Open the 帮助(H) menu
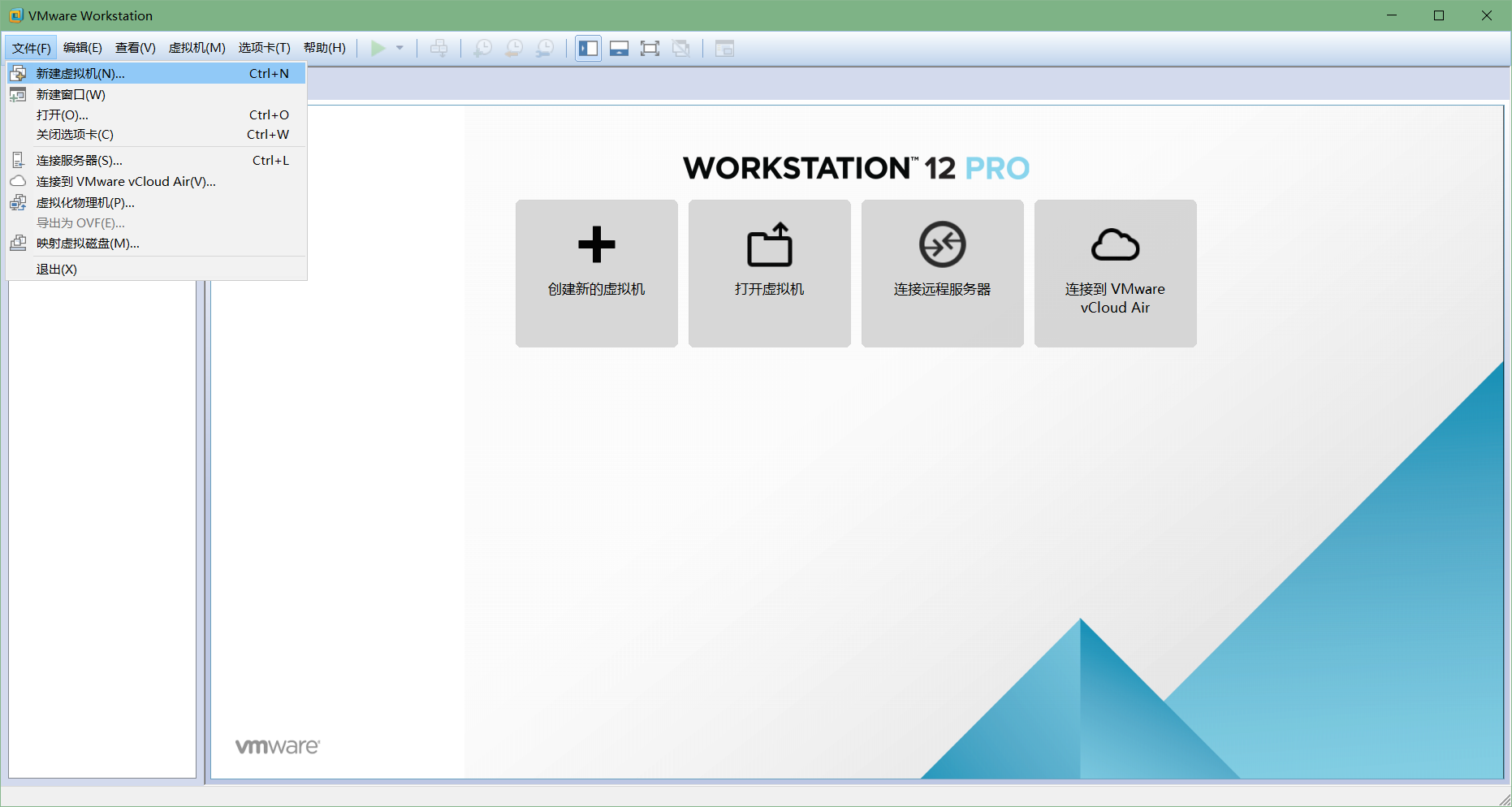The width and height of the screenshot is (1512, 807). [324, 47]
